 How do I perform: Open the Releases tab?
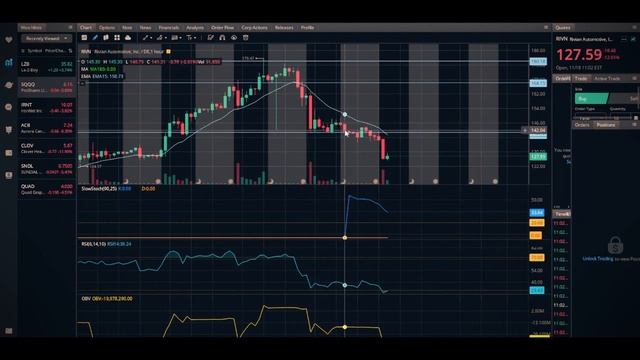(284, 27)
